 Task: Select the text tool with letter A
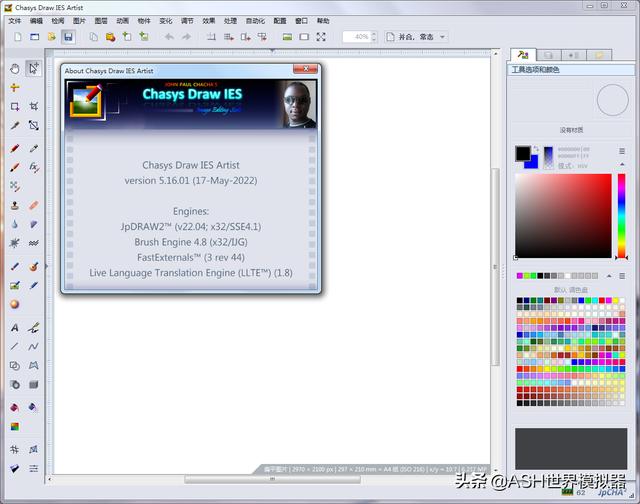click(x=15, y=328)
